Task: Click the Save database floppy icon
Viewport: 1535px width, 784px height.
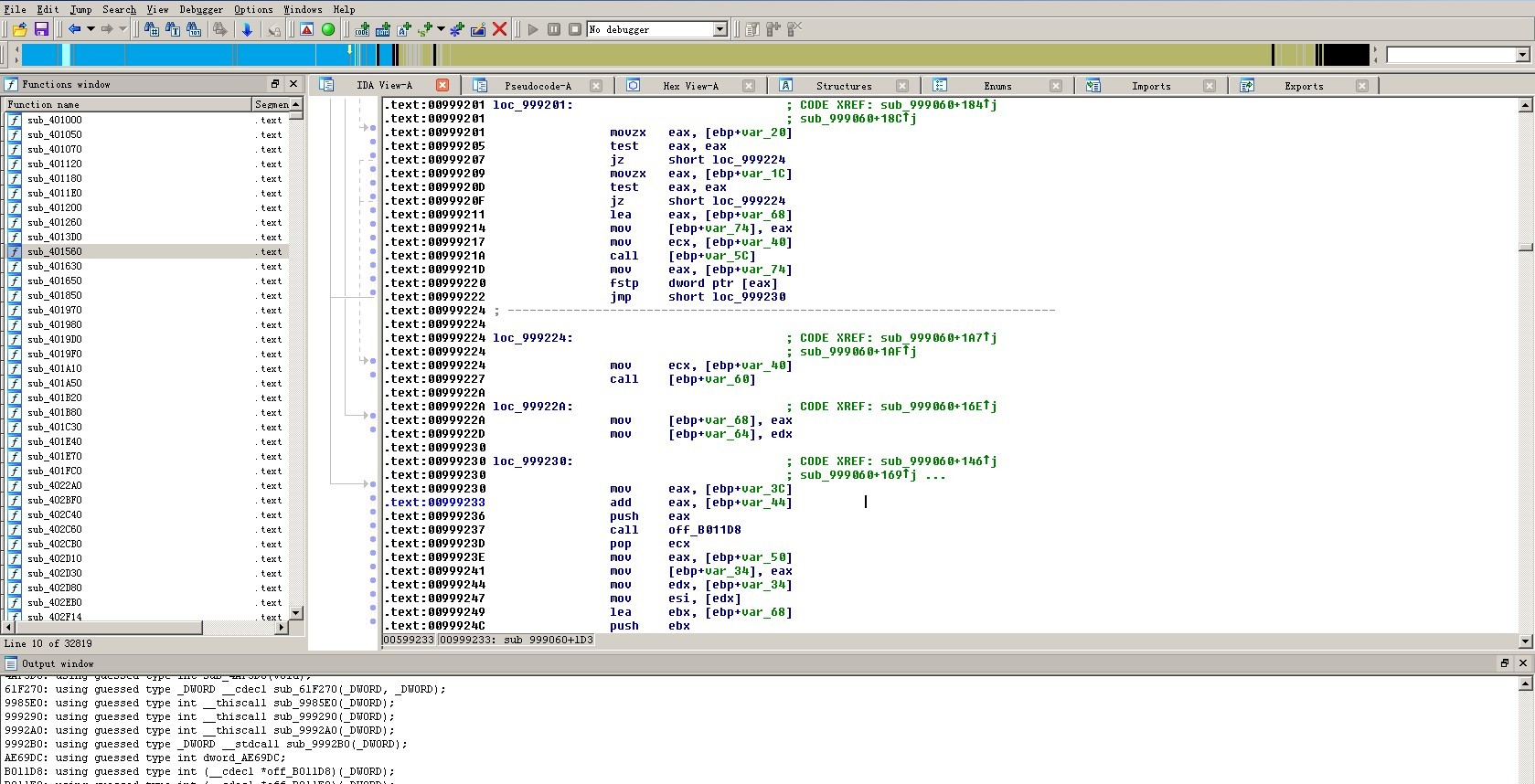Action: [x=41, y=29]
